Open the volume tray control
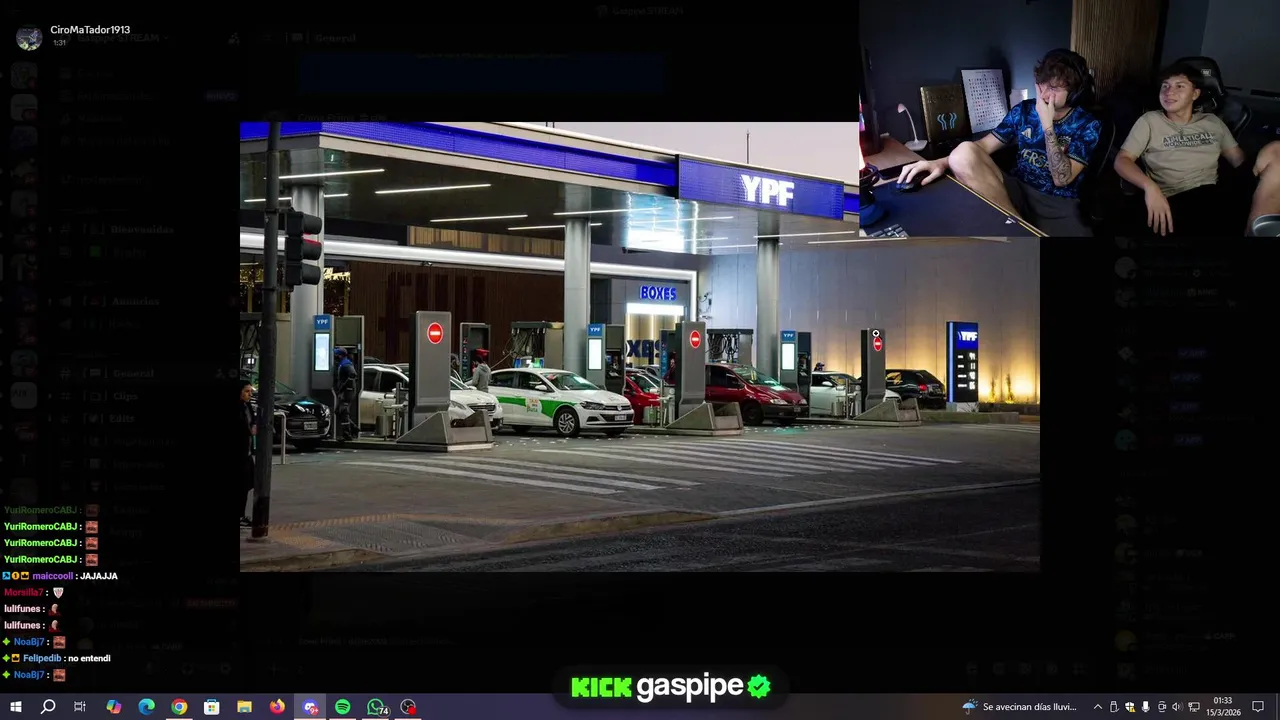 [x=1177, y=706]
